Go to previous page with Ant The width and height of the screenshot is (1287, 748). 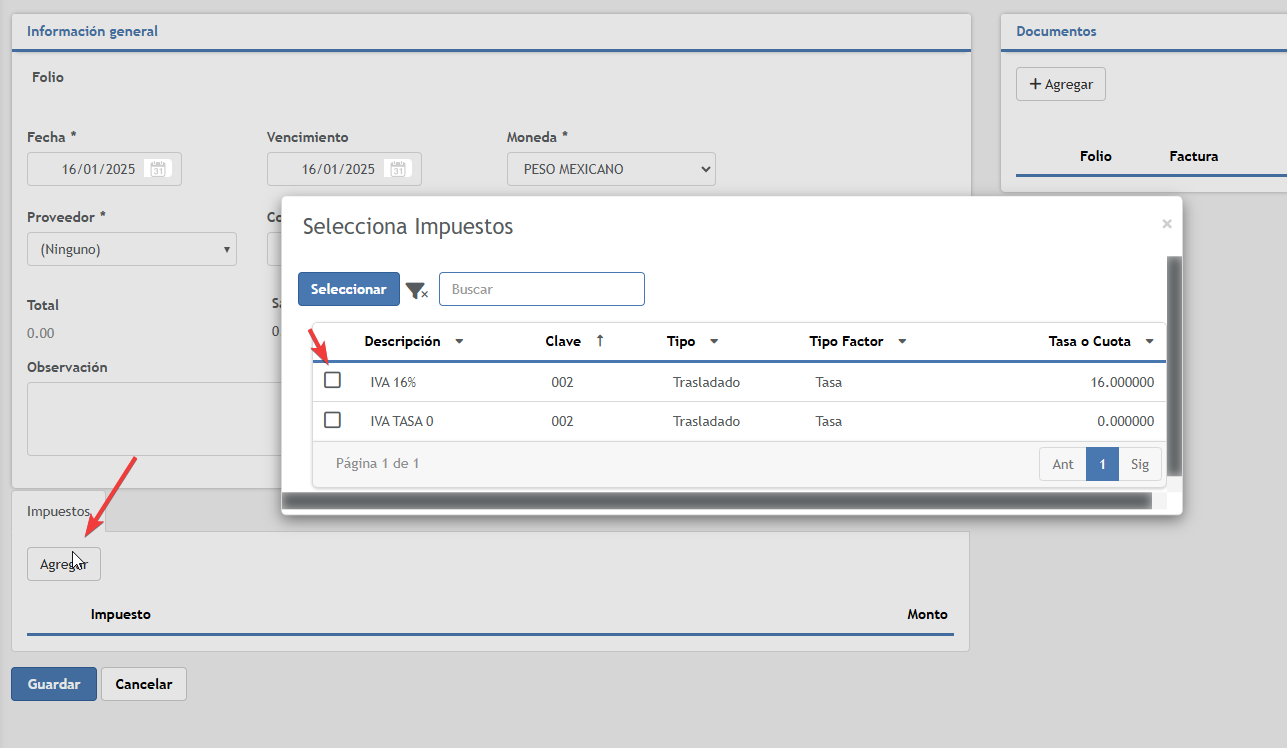1063,464
